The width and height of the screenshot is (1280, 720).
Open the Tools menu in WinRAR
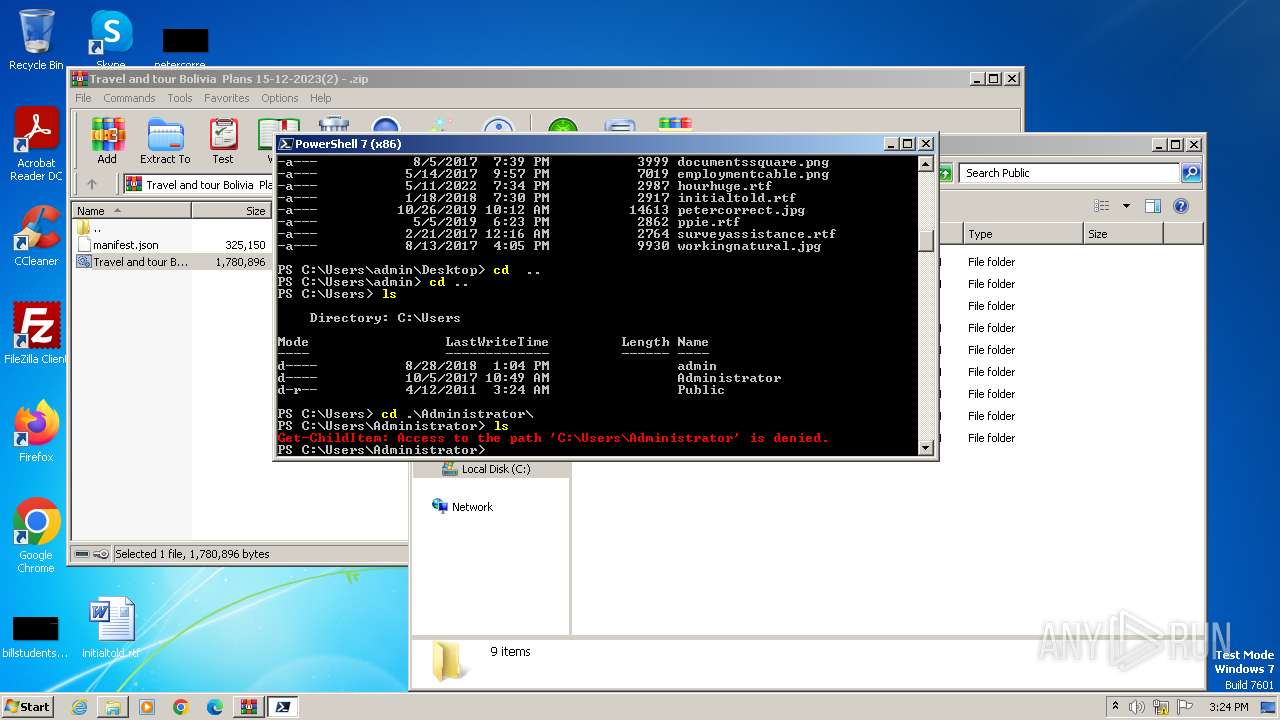click(x=180, y=98)
